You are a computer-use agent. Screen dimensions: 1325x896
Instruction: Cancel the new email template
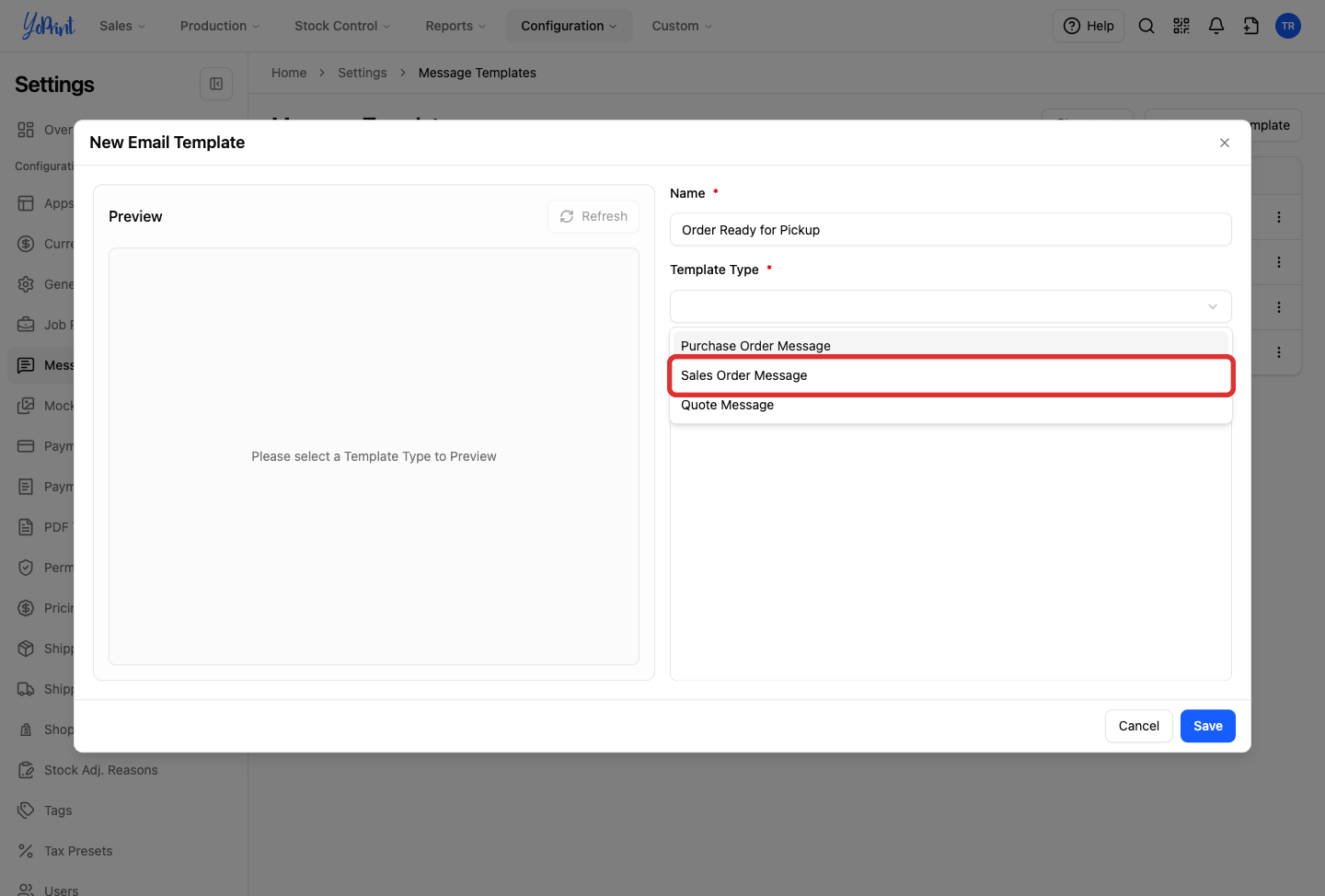pyautogui.click(x=1139, y=726)
